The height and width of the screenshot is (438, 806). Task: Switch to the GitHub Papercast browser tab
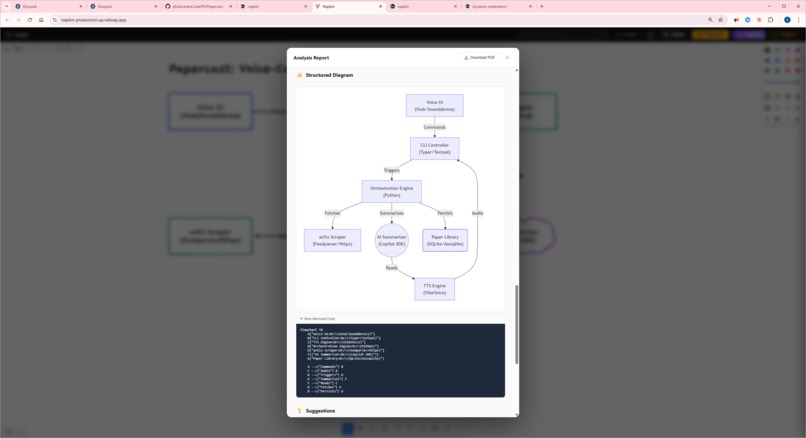[198, 7]
